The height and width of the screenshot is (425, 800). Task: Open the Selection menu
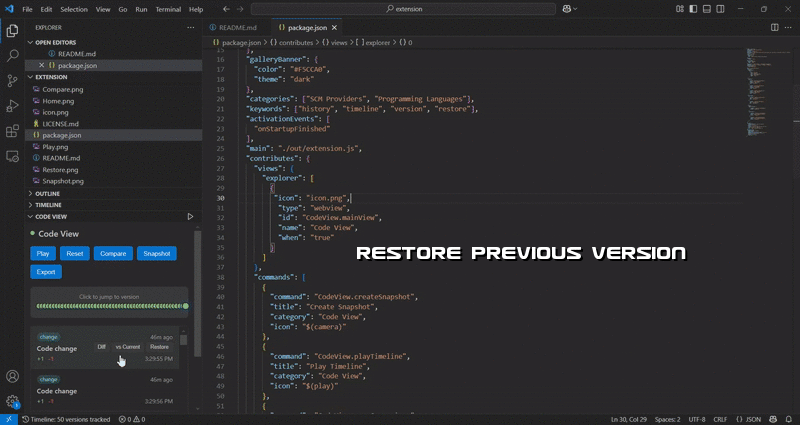coord(74,9)
